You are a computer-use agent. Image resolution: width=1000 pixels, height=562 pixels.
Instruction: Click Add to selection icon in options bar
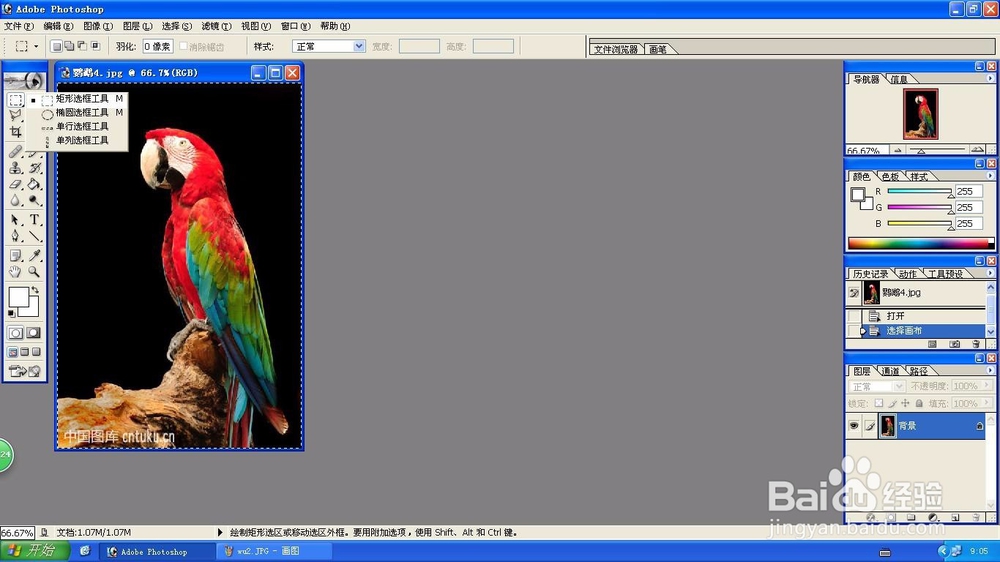(69, 46)
